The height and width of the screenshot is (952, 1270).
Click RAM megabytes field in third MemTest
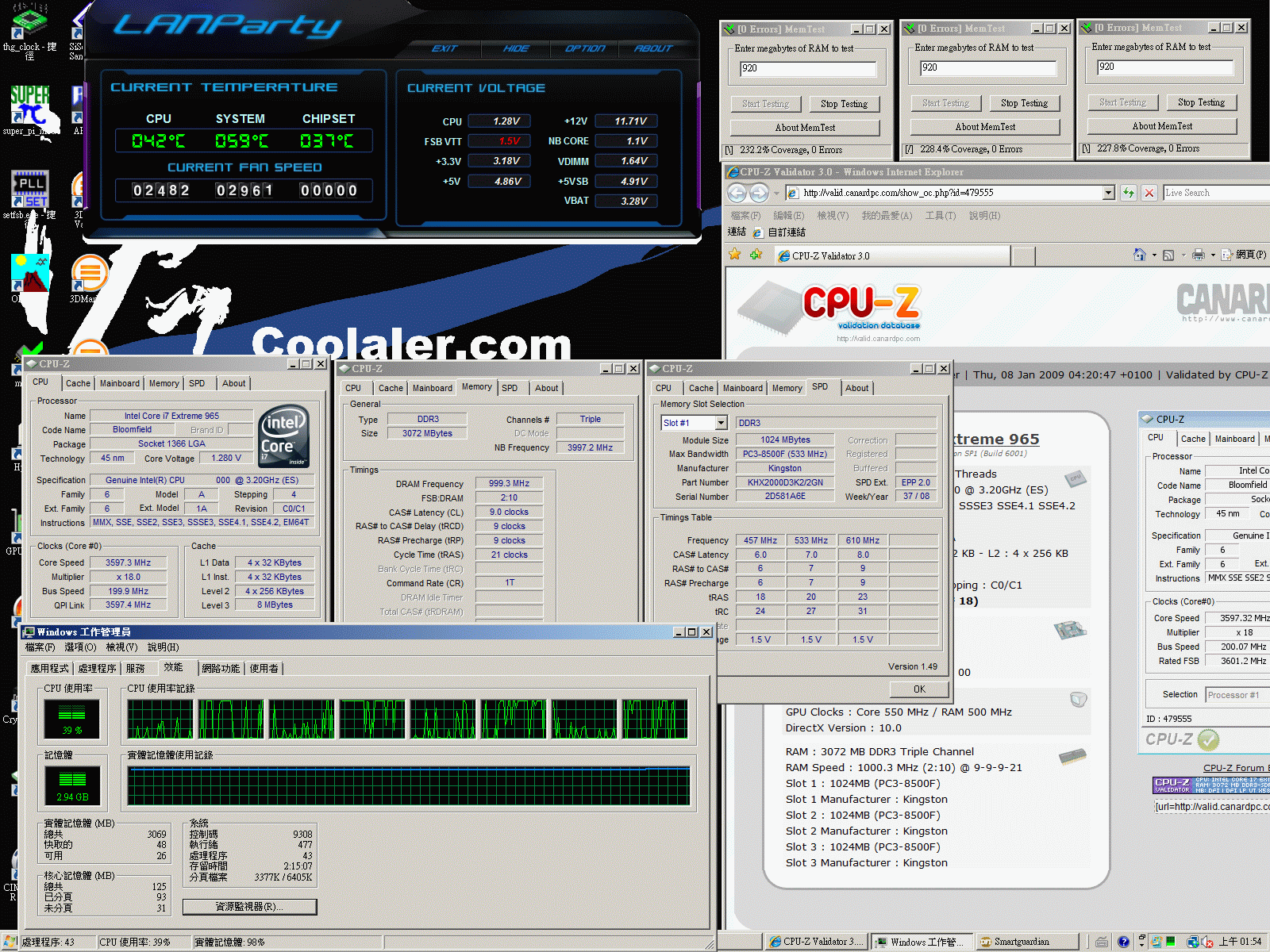1164,67
